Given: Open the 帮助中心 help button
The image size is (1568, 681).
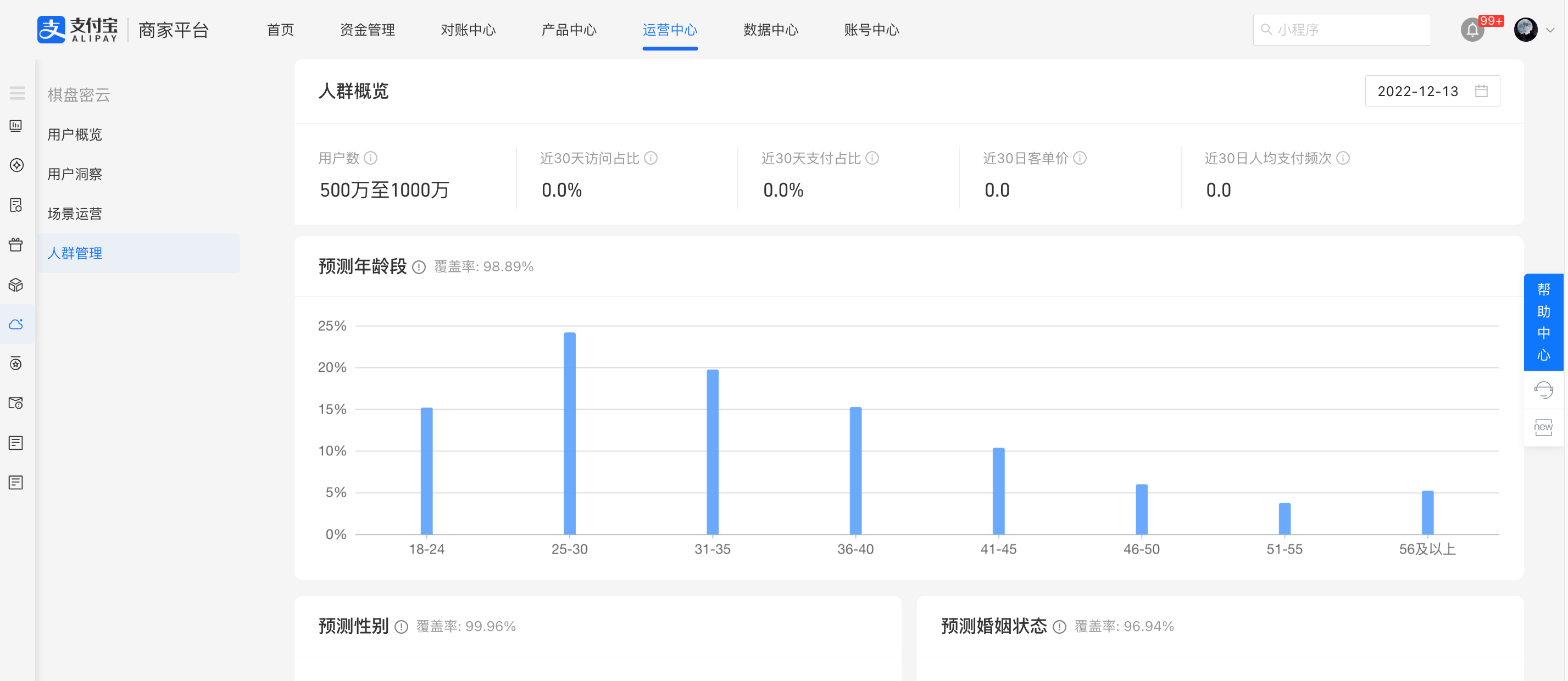Looking at the screenshot, I should click(1543, 322).
